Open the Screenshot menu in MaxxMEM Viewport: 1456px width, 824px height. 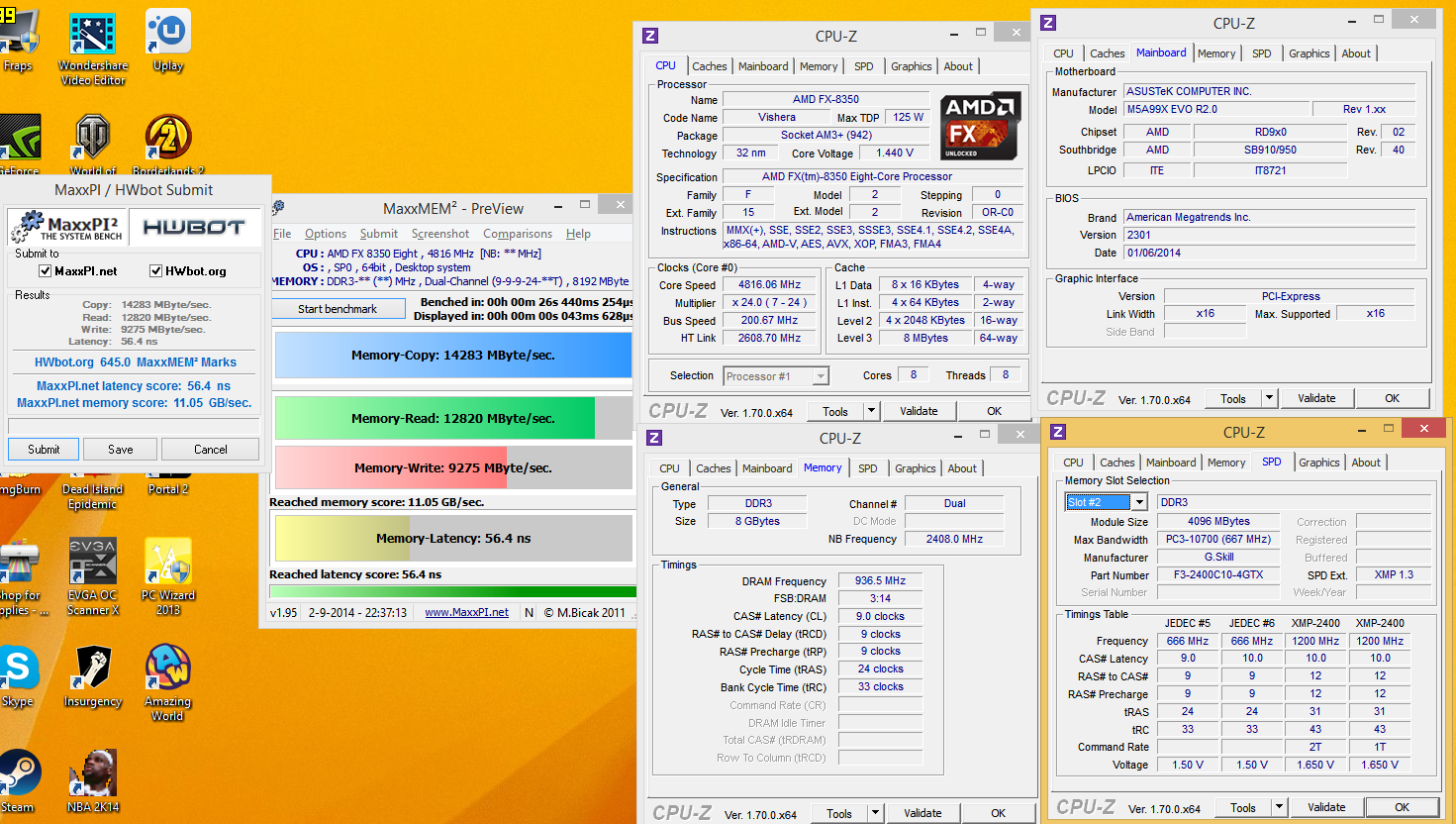pyautogui.click(x=440, y=234)
